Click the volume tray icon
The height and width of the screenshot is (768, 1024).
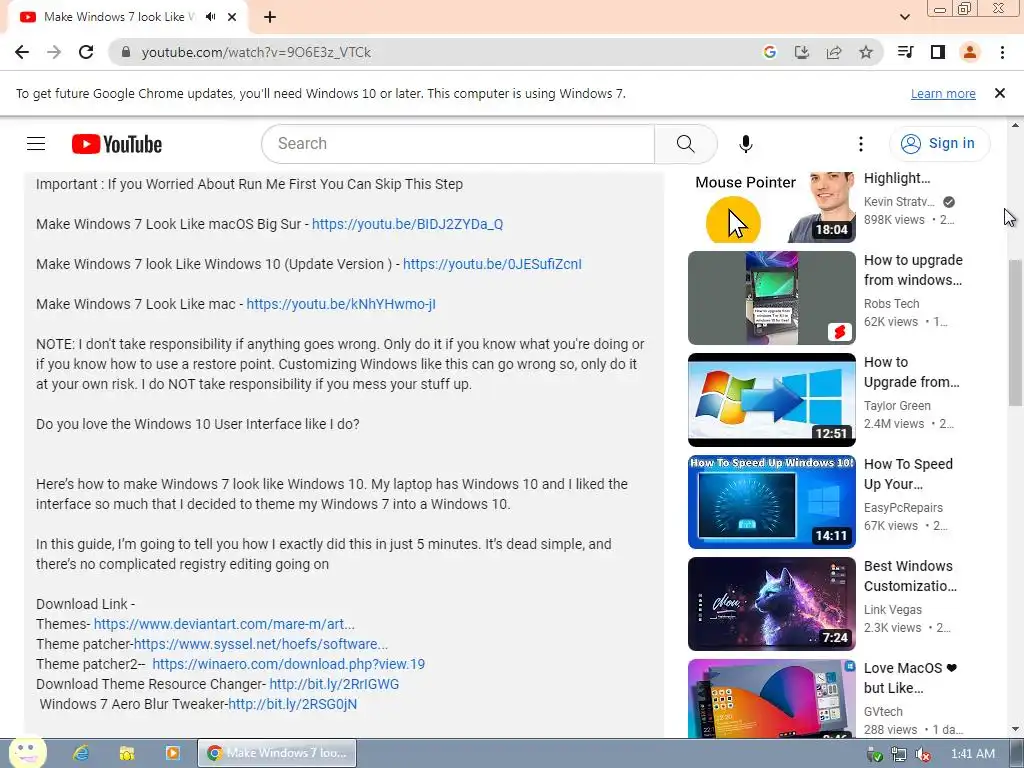point(923,754)
